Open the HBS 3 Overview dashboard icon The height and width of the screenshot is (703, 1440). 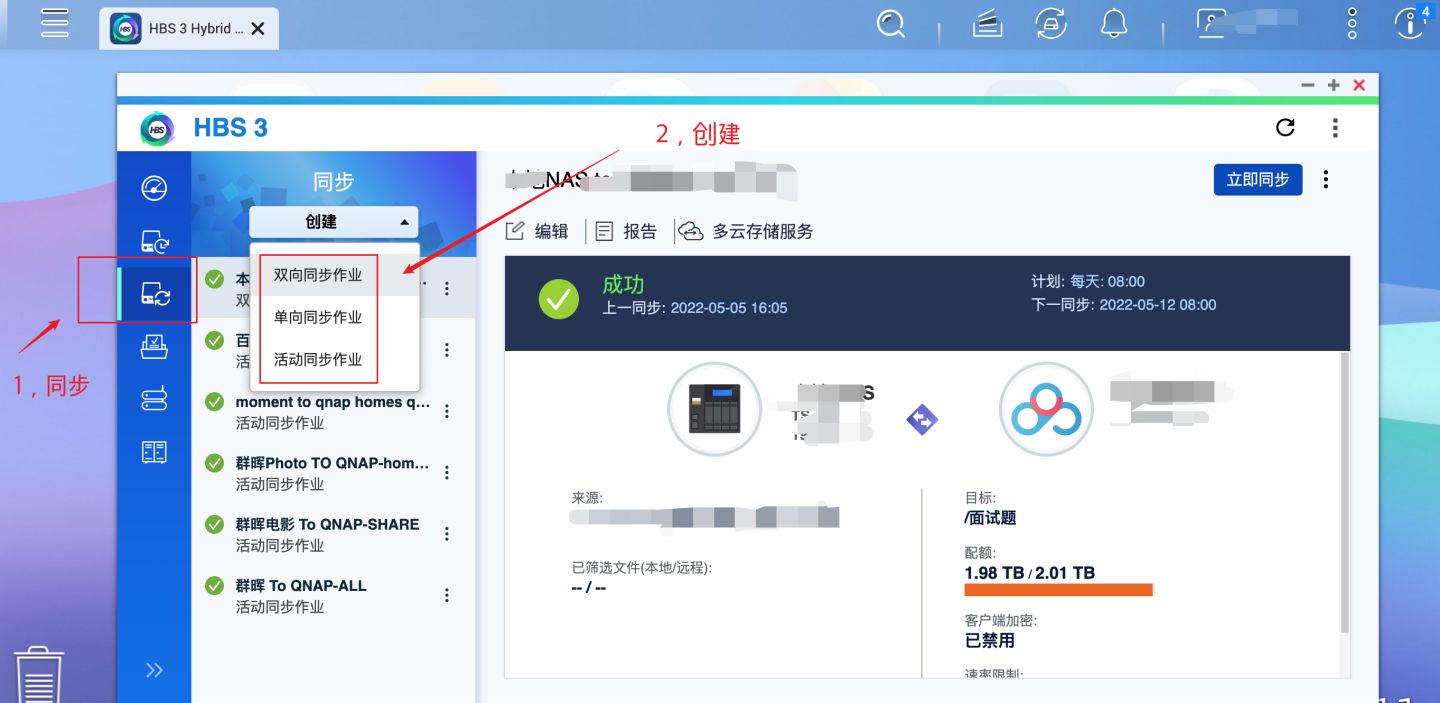(155, 188)
